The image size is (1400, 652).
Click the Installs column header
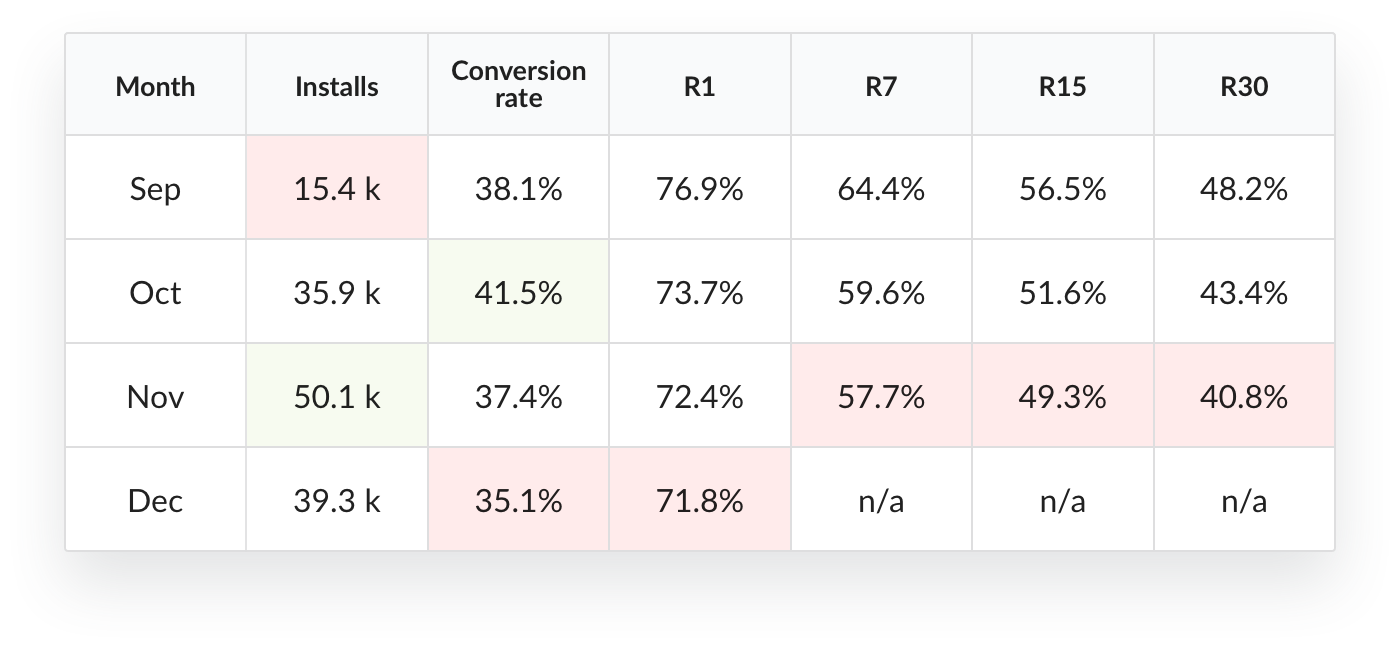pyautogui.click(x=337, y=86)
